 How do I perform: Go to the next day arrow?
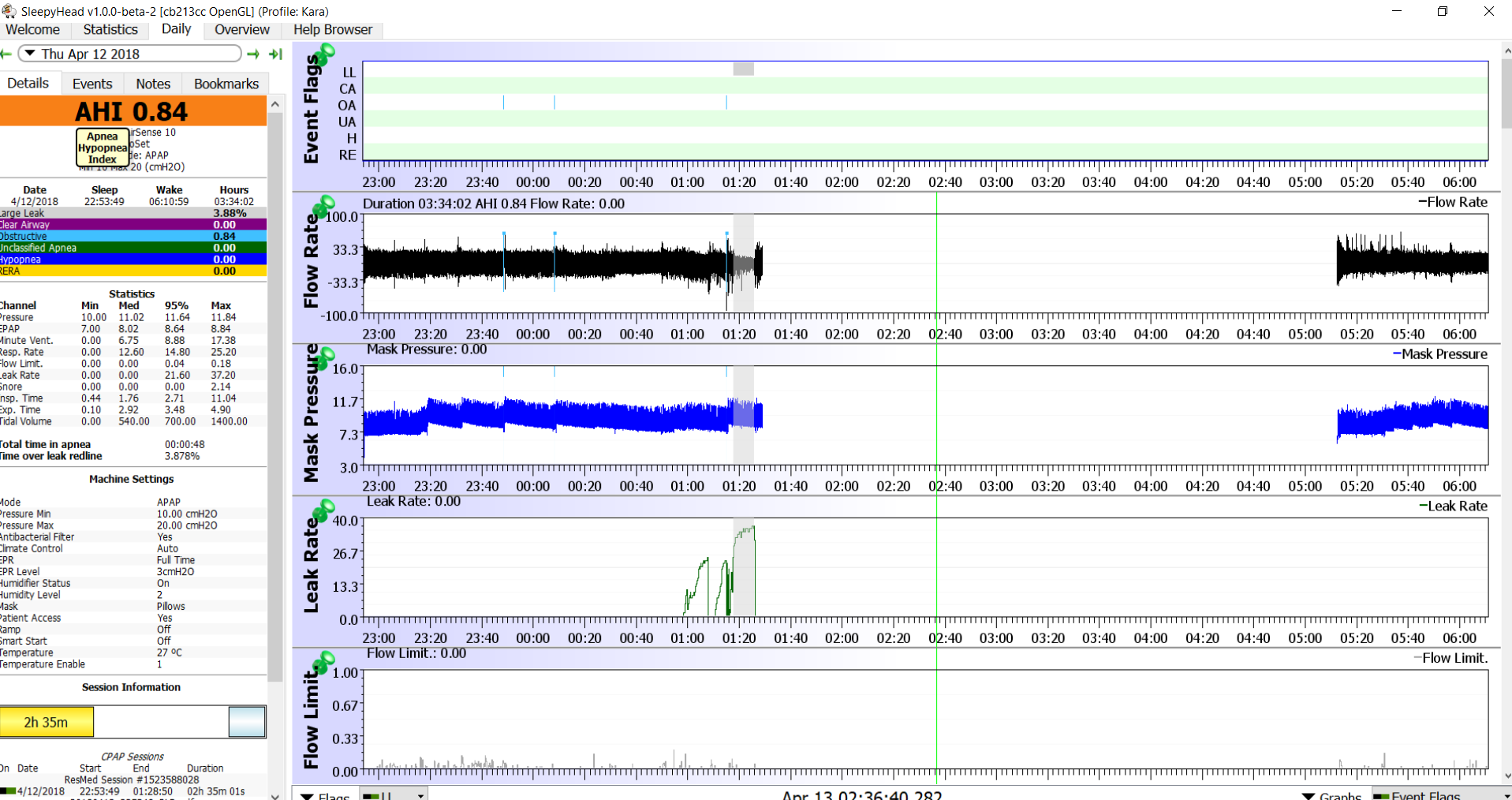tap(253, 54)
